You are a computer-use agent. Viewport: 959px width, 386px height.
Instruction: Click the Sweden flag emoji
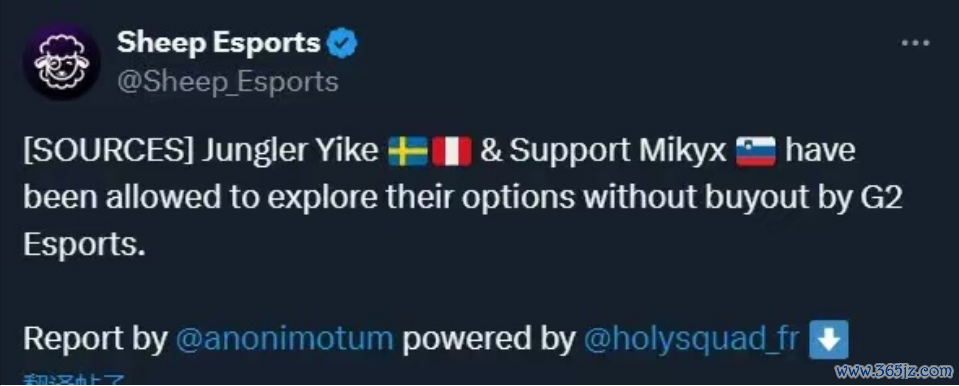(408, 152)
